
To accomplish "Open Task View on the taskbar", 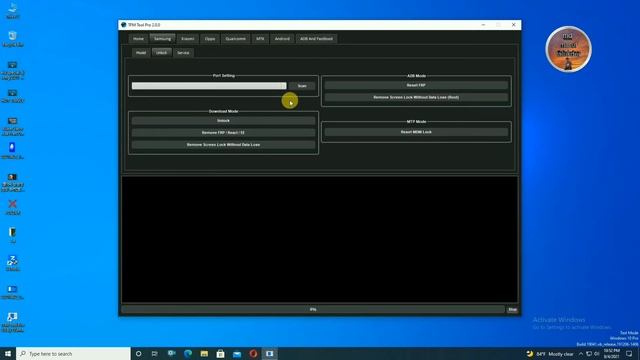I will click(155, 353).
